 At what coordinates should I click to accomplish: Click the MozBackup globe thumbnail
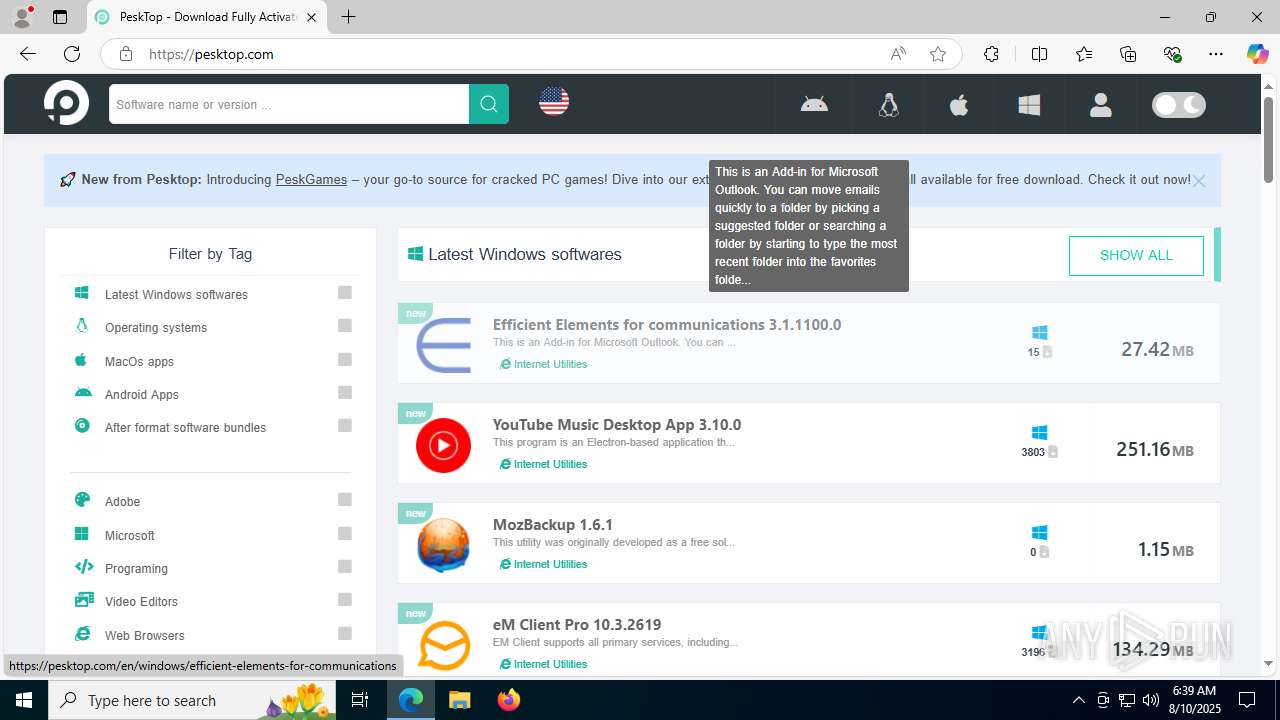pos(443,545)
